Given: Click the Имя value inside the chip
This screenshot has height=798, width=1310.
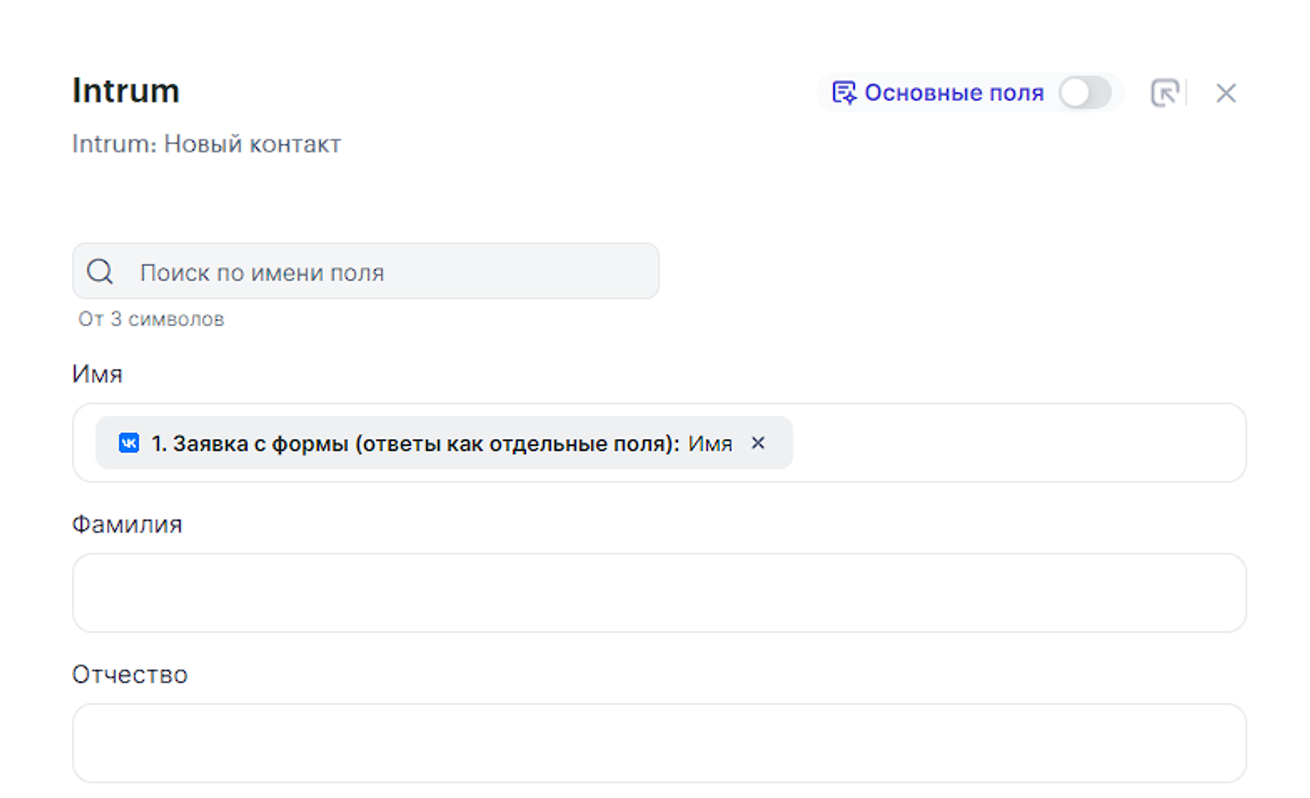Looking at the screenshot, I should tap(710, 443).
